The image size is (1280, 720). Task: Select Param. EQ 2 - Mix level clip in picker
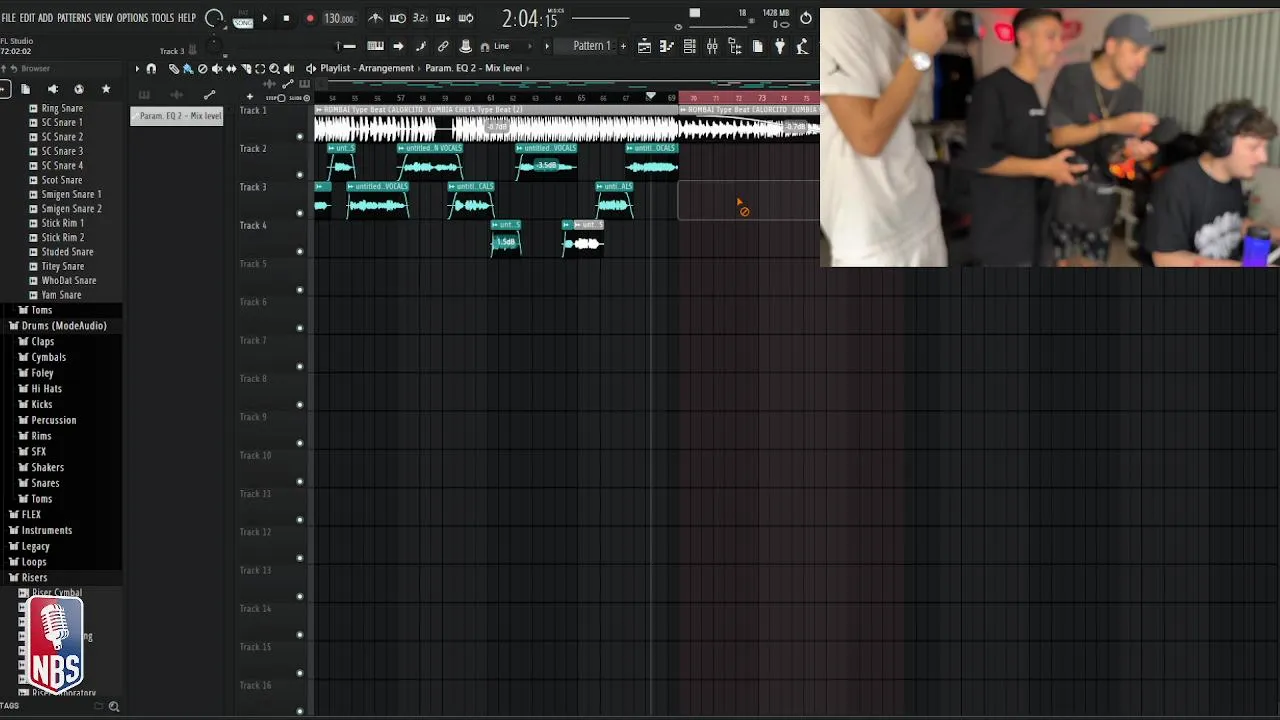pyautogui.click(x=177, y=116)
